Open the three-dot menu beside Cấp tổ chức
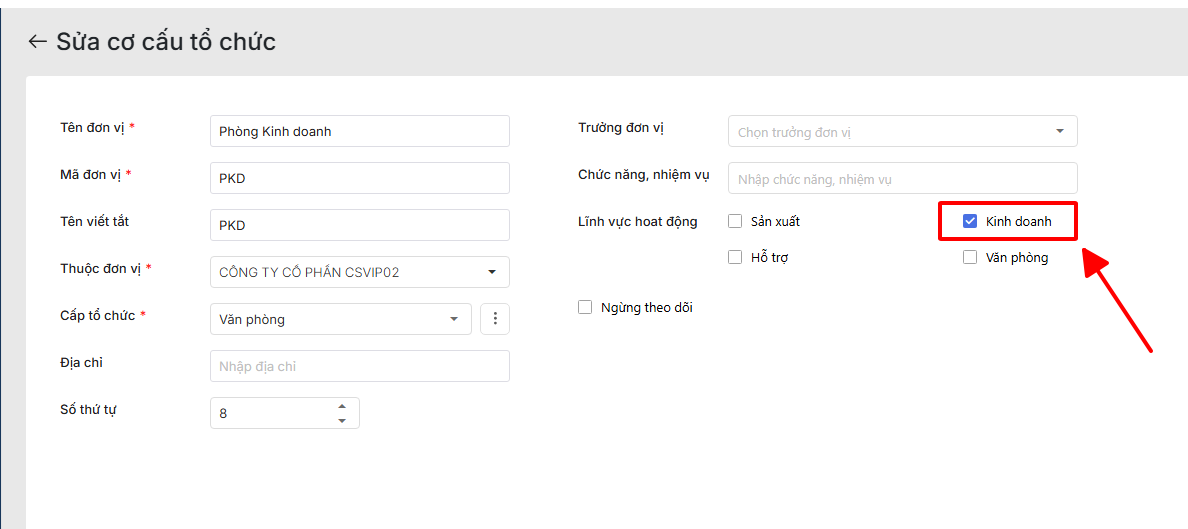The height and width of the screenshot is (529, 1188). [496, 319]
